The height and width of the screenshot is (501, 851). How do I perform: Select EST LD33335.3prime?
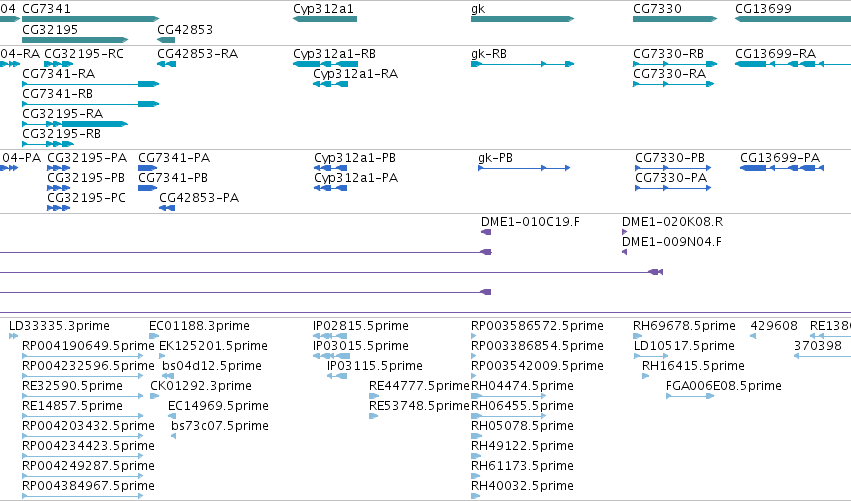point(59,327)
